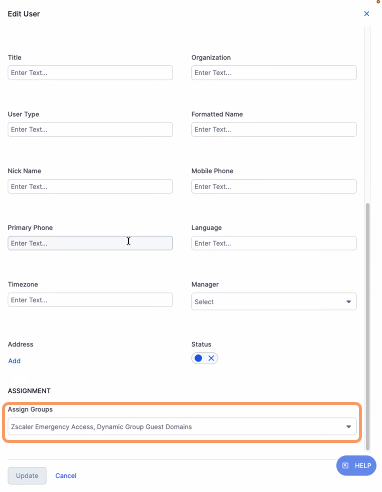Click the Primary Phone input
This screenshot has width=382, height=492.
(x=90, y=243)
